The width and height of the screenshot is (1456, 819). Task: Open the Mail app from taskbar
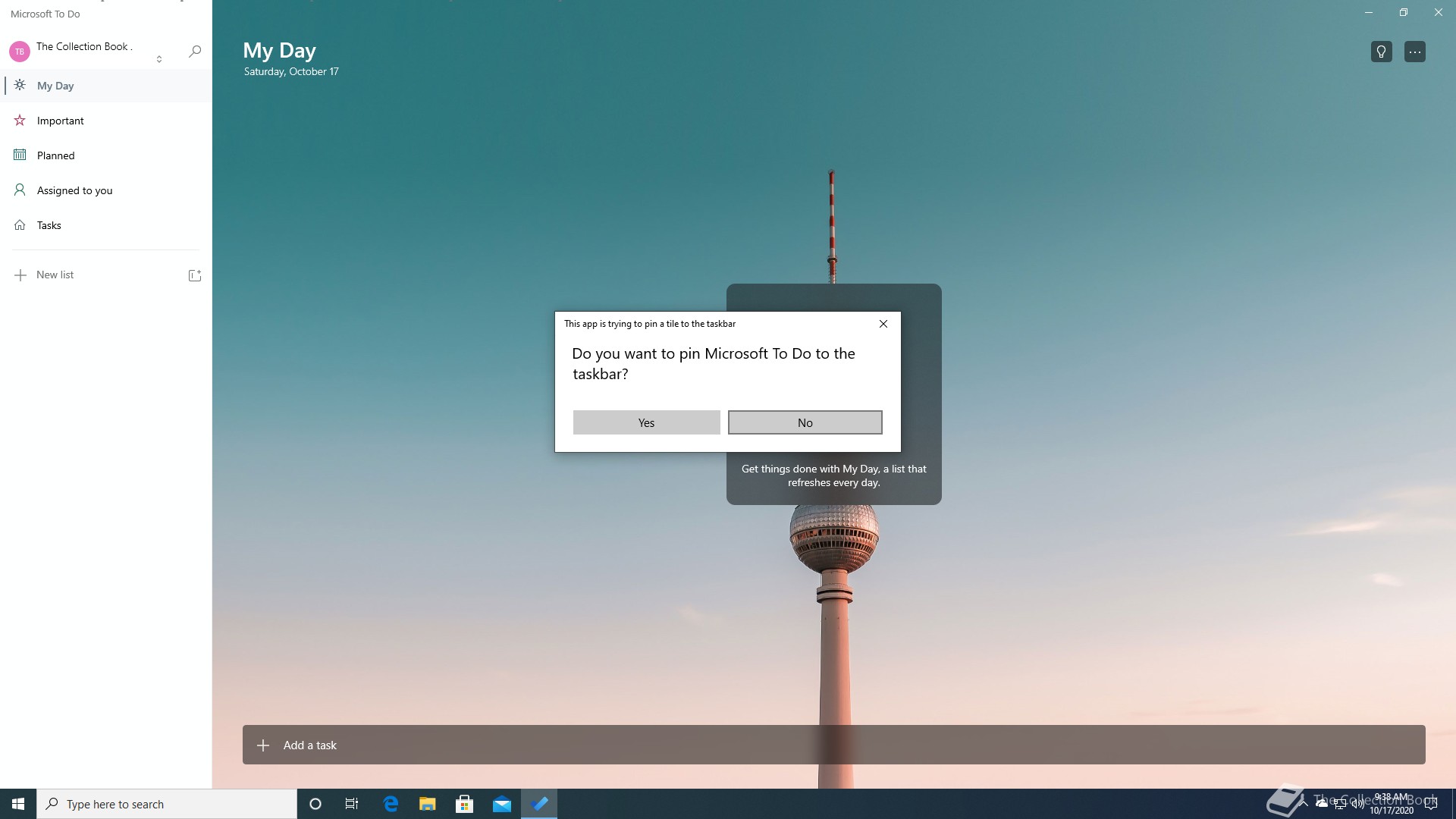pos(502,804)
